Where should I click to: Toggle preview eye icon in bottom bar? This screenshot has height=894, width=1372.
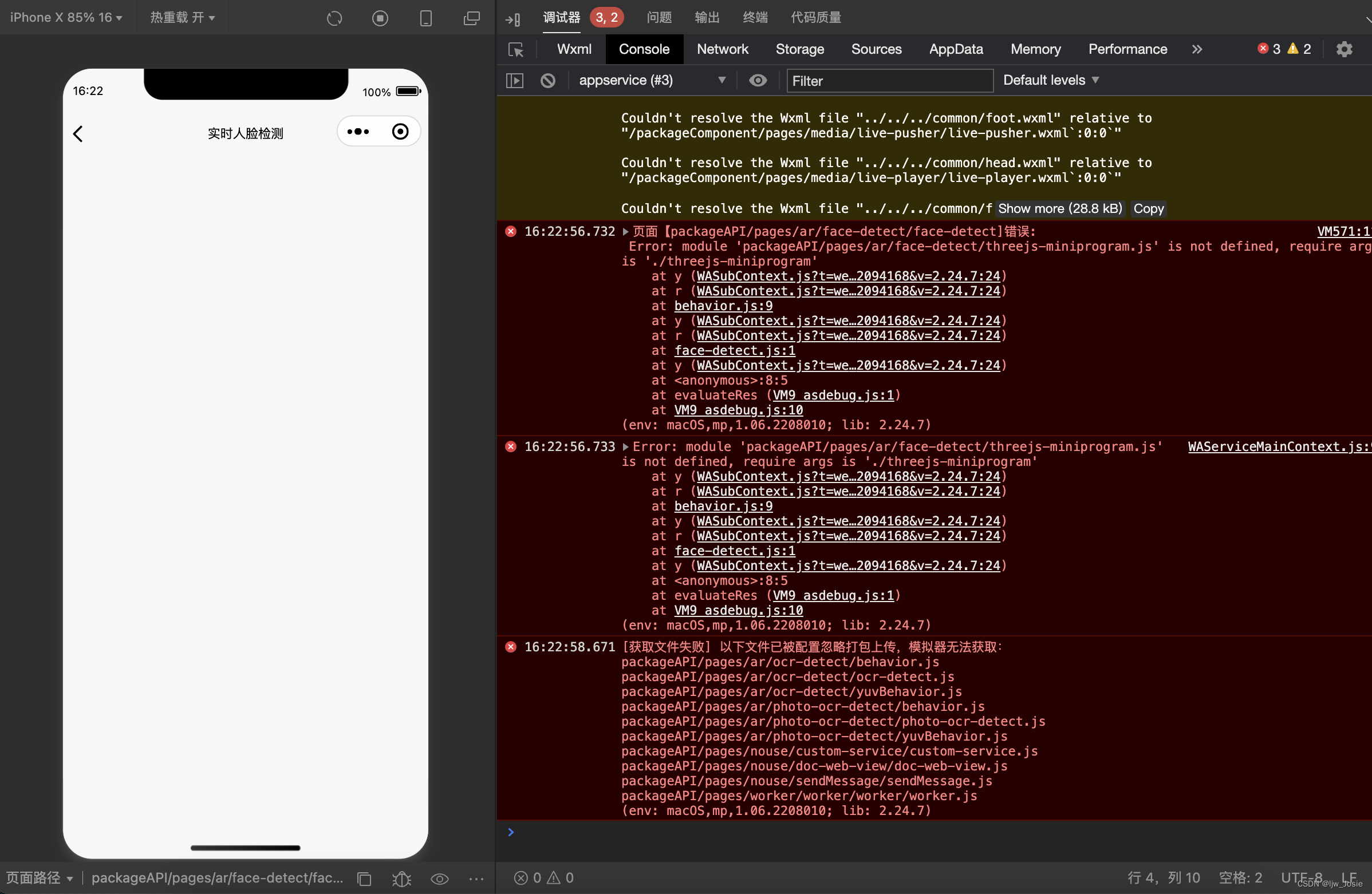coord(439,879)
